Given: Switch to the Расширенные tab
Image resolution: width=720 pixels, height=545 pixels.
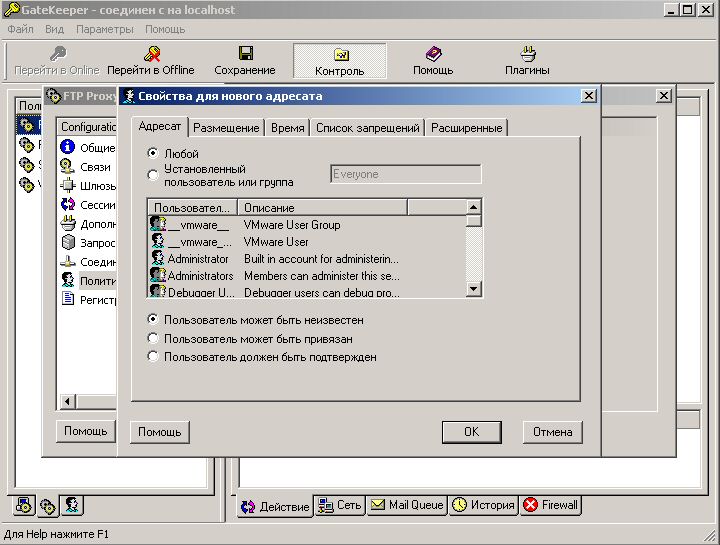Looking at the screenshot, I should 467,128.
